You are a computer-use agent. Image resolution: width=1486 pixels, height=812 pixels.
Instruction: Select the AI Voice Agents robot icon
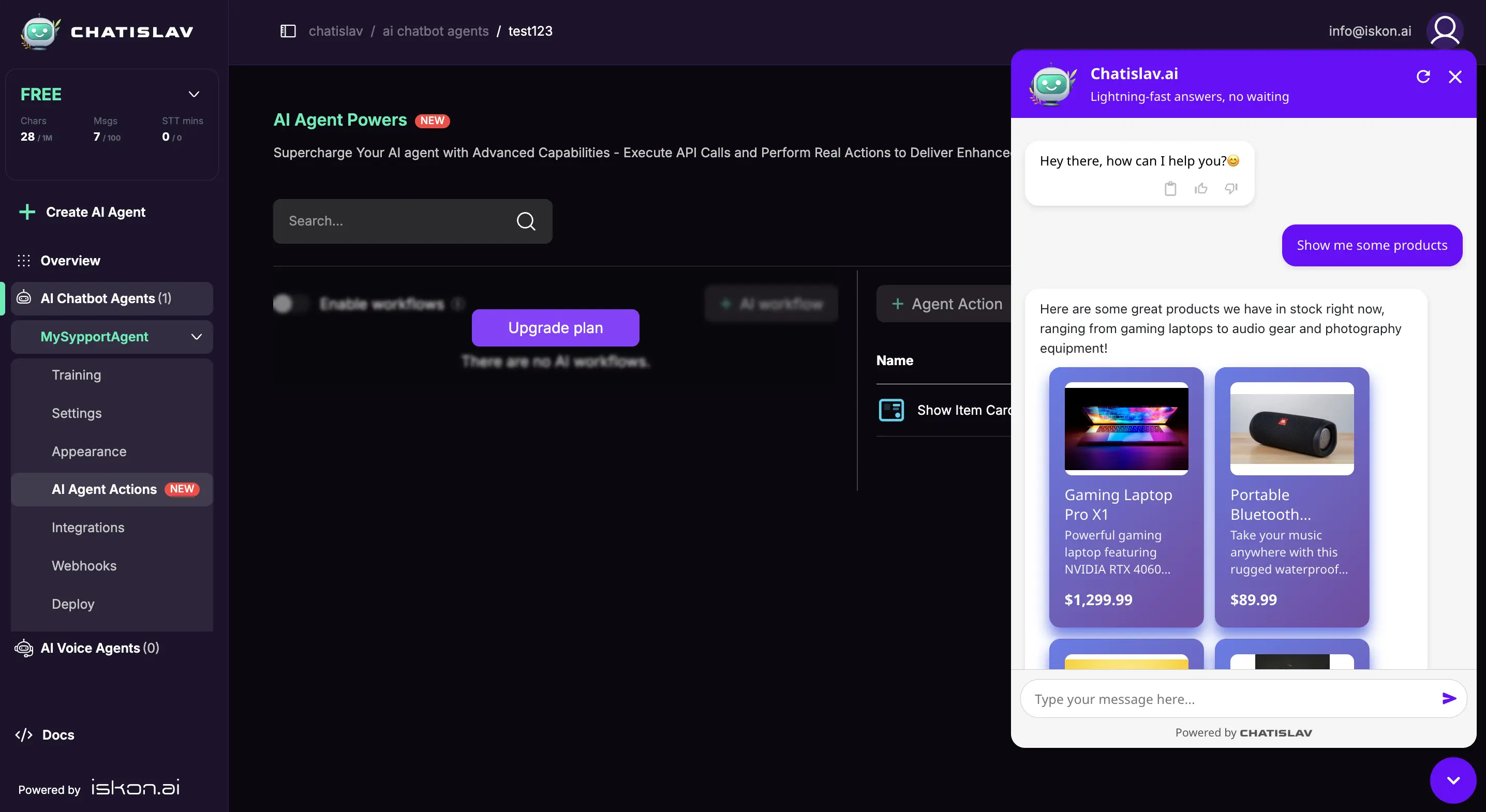tap(24, 648)
